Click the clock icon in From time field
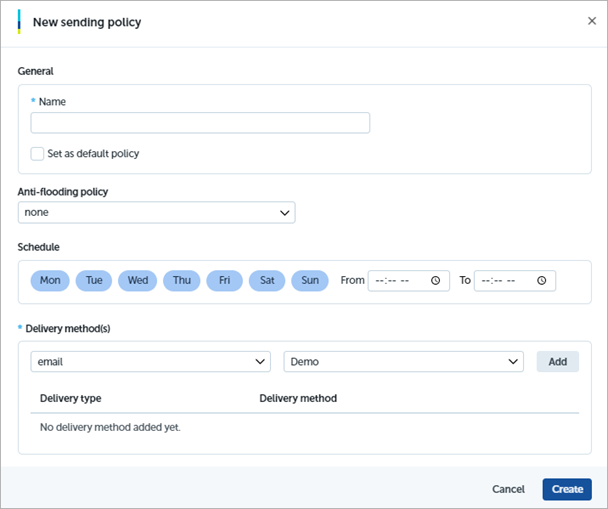This screenshot has width=608, height=509. [435, 281]
